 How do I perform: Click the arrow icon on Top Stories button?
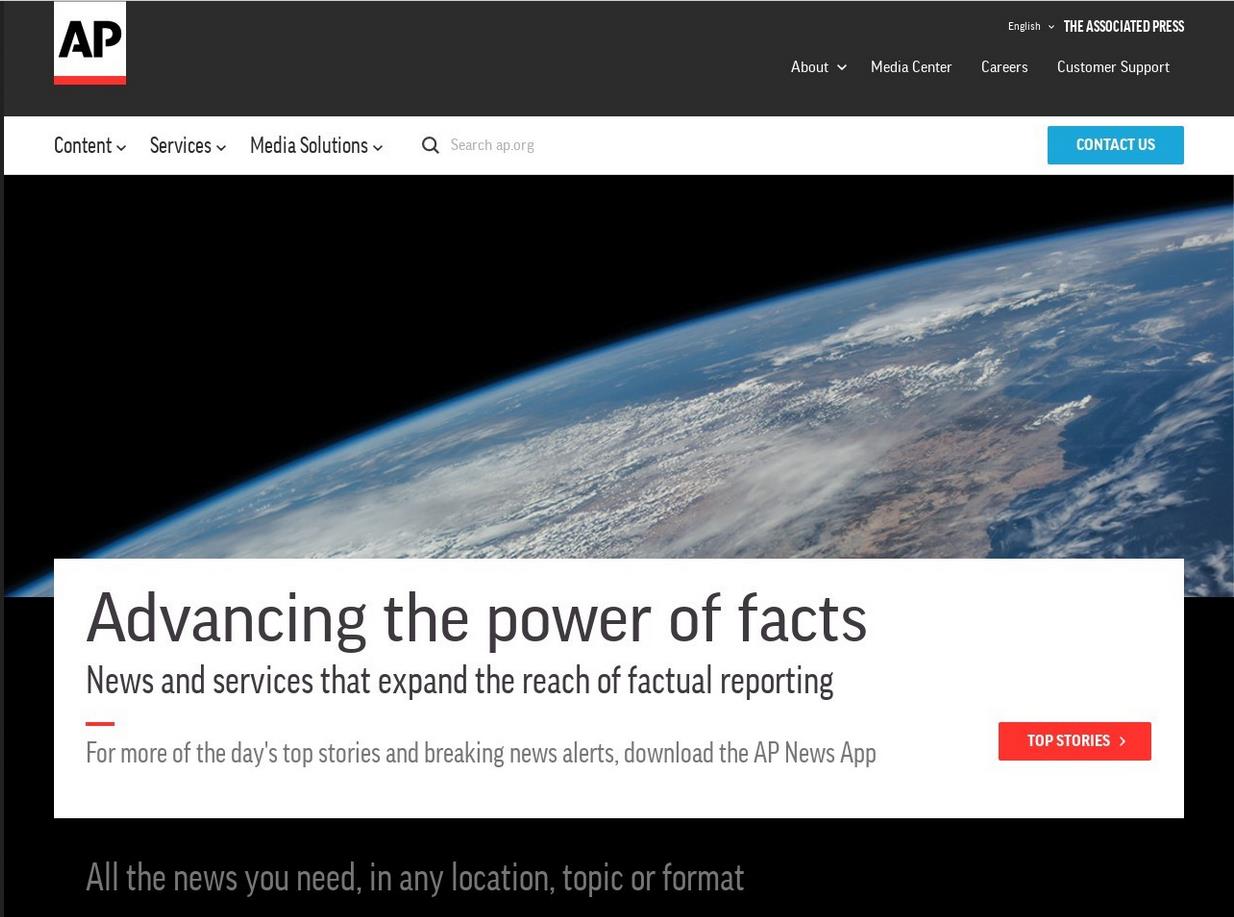pos(1122,741)
